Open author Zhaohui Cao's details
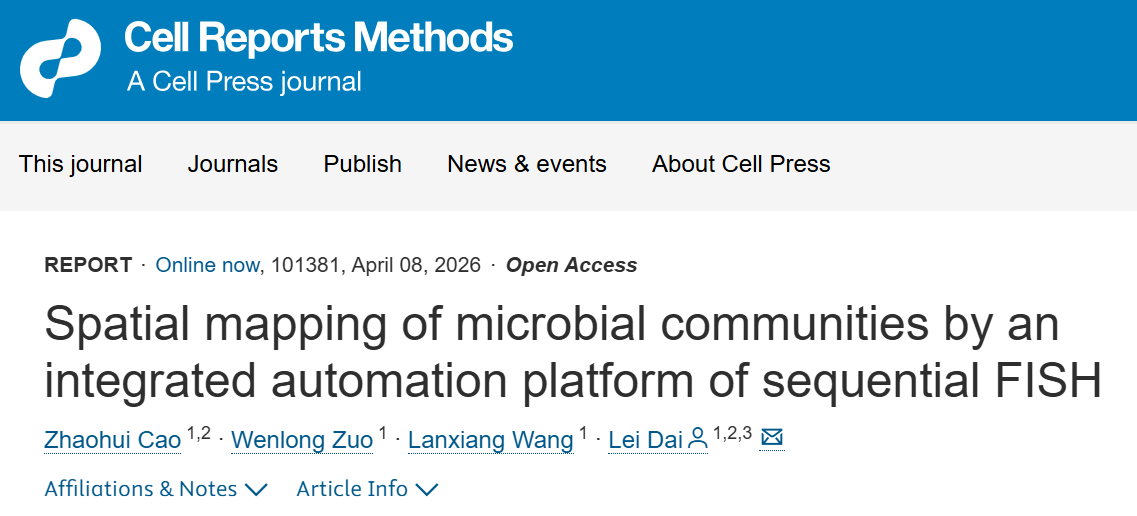This screenshot has height=516, width=1137. coord(113,439)
